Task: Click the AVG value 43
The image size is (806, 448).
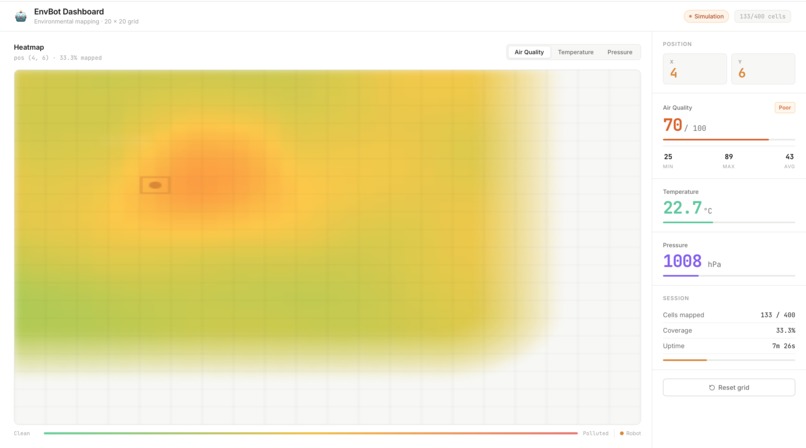Action: click(790, 157)
